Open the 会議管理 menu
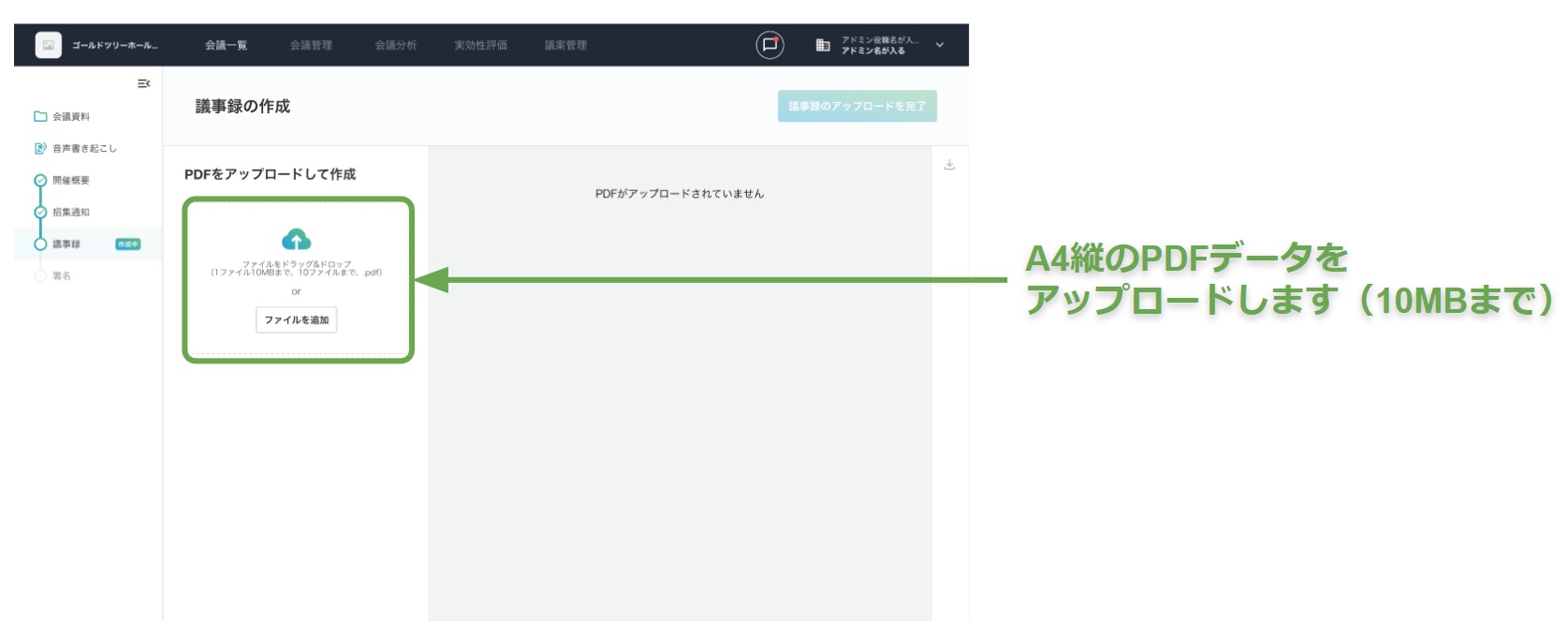This screenshot has width=1568, height=637. pyautogui.click(x=311, y=45)
